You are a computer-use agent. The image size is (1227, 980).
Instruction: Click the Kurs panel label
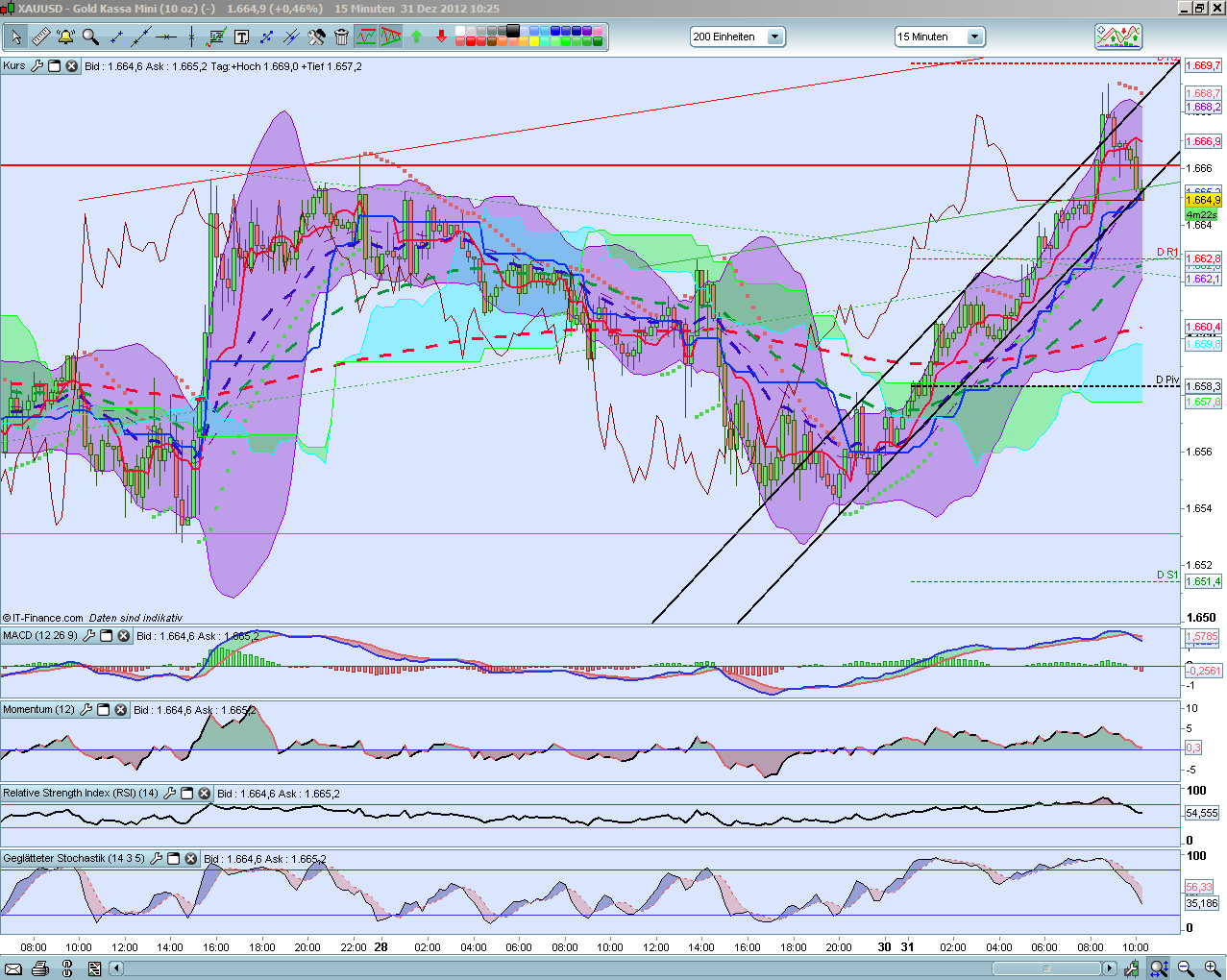[x=14, y=65]
